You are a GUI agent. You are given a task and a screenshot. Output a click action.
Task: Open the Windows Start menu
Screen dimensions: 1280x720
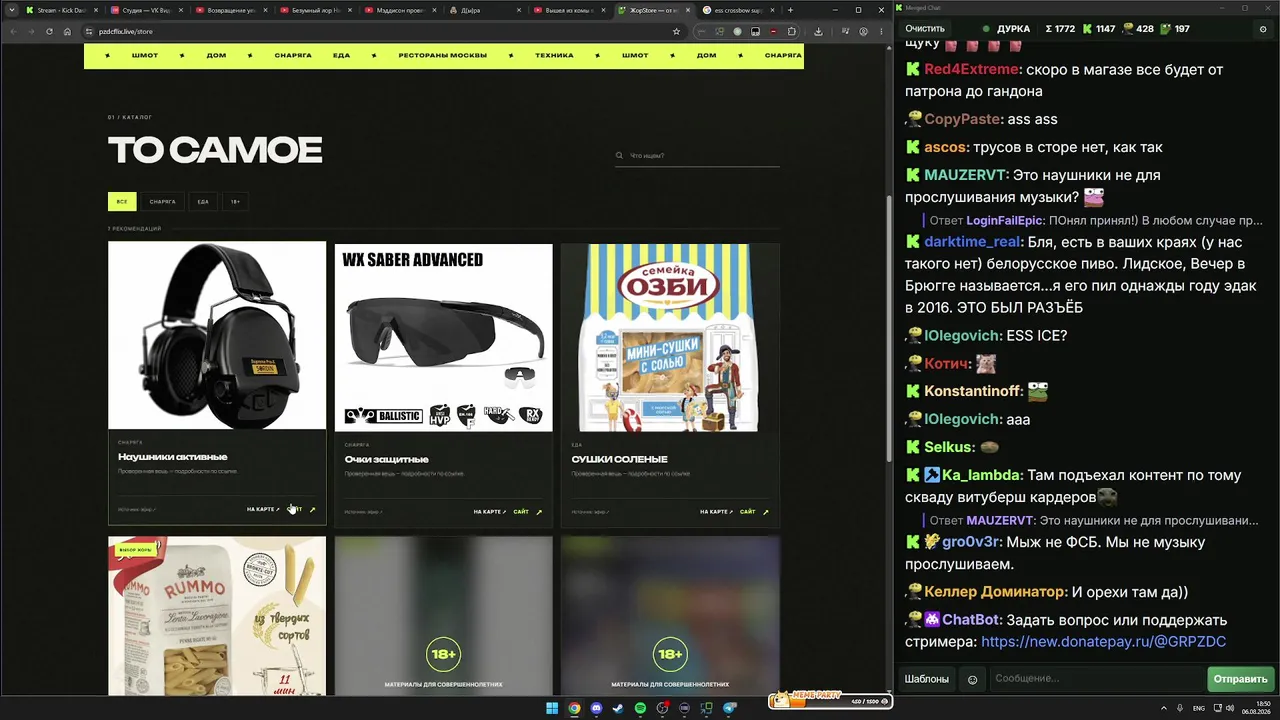coord(552,708)
